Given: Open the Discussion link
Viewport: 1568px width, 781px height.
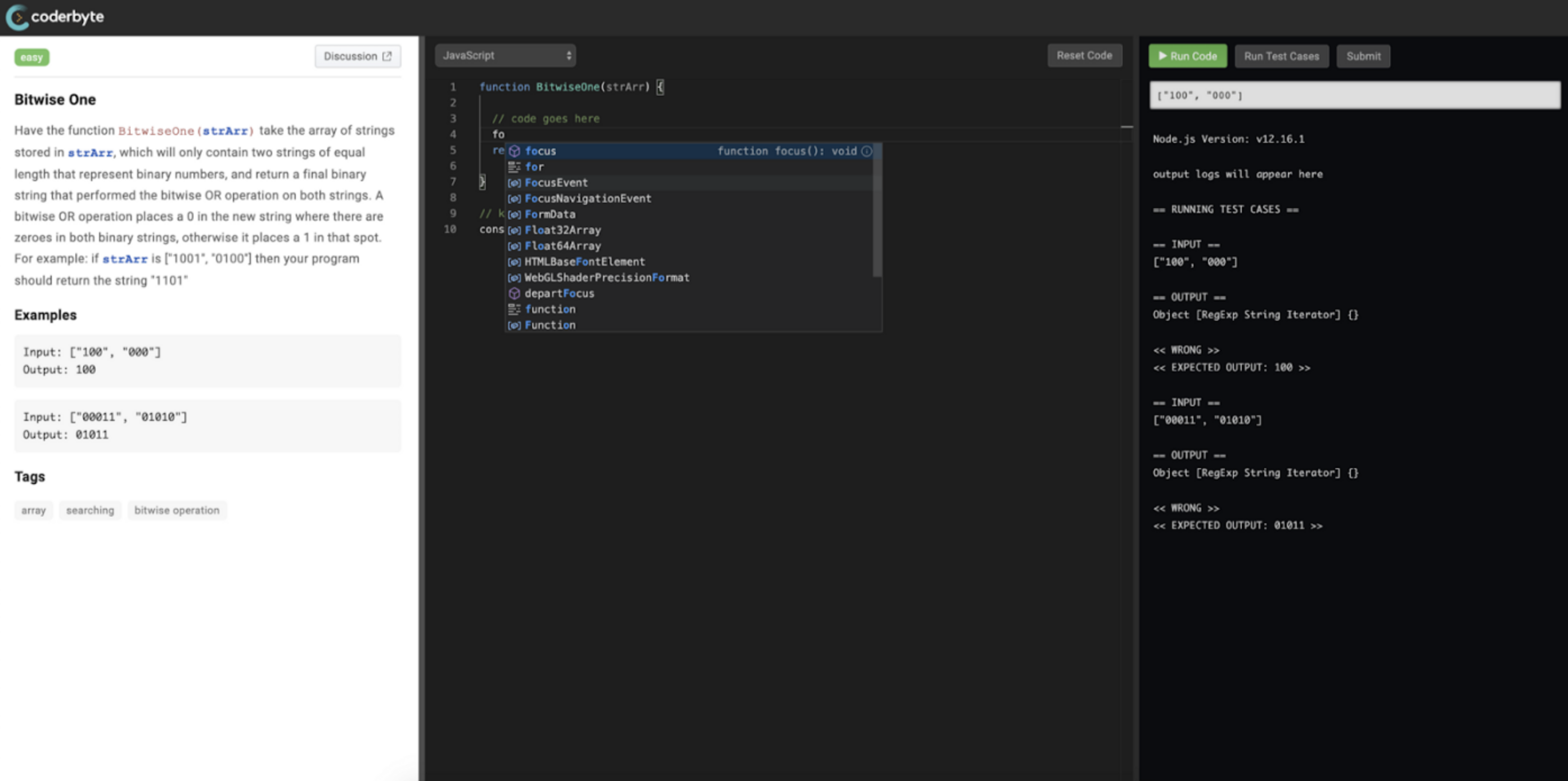Looking at the screenshot, I should 357,56.
